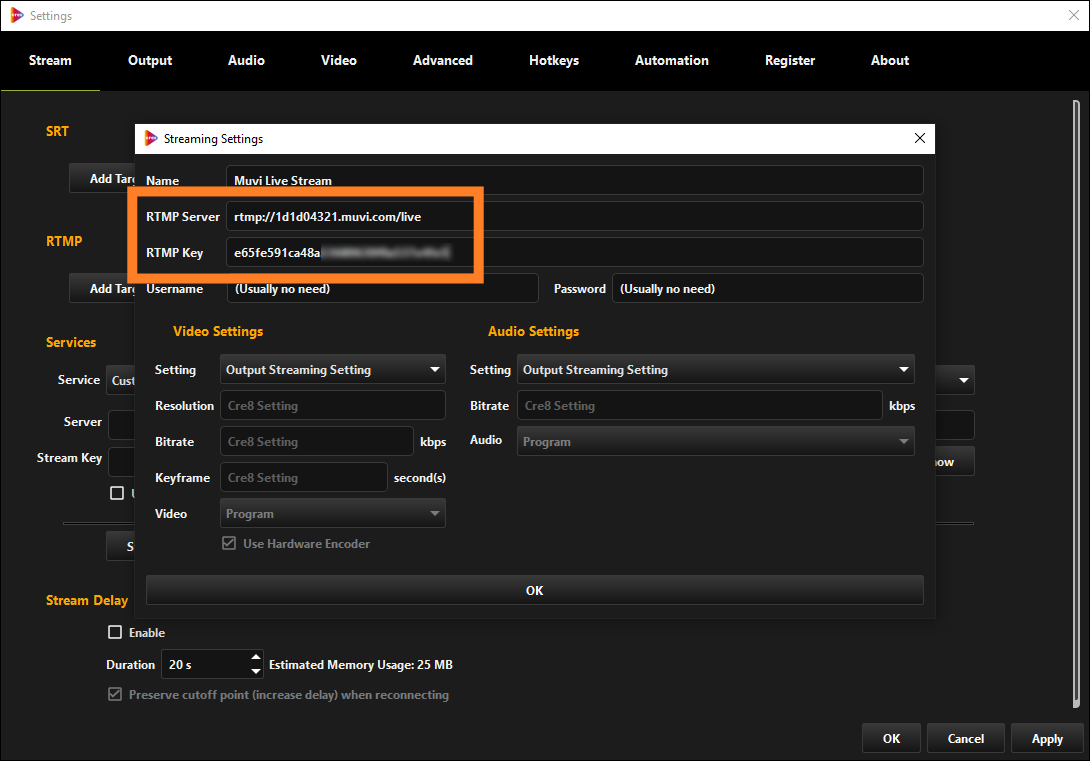This screenshot has width=1090, height=761.
Task: Open the Advanced tab
Action: (x=442, y=60)
